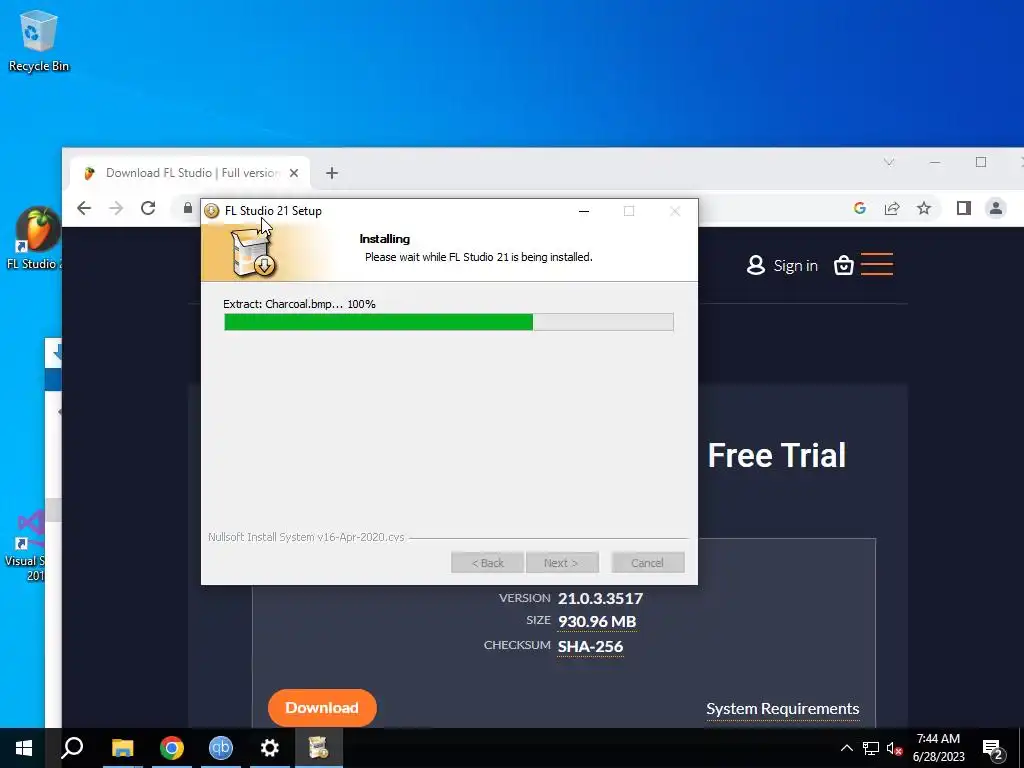Click the Nullsoft Install System label
1024x768 pixels.
click(x=306, y=537)
